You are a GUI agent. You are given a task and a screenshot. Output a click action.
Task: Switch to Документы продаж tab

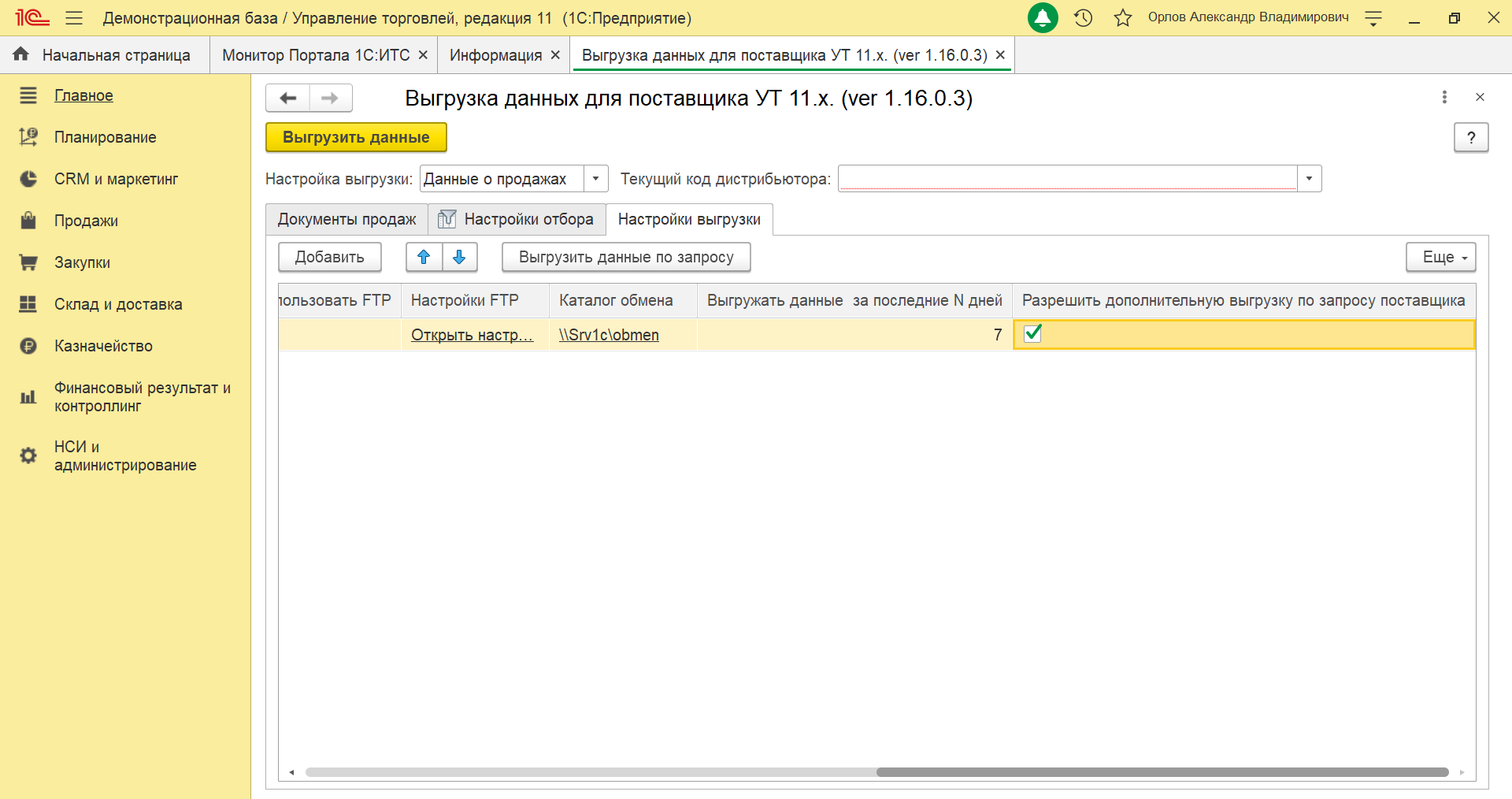point(346,220)
